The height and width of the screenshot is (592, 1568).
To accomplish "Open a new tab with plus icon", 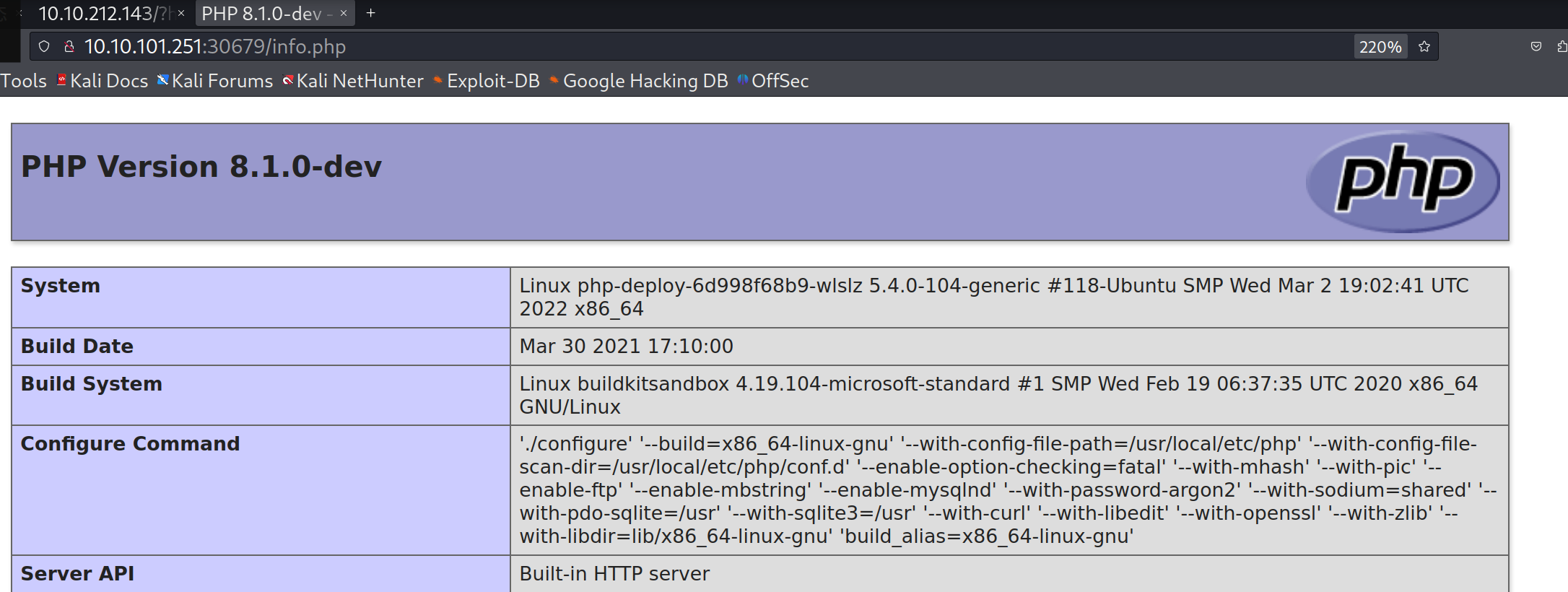I will tap(370, 13).
